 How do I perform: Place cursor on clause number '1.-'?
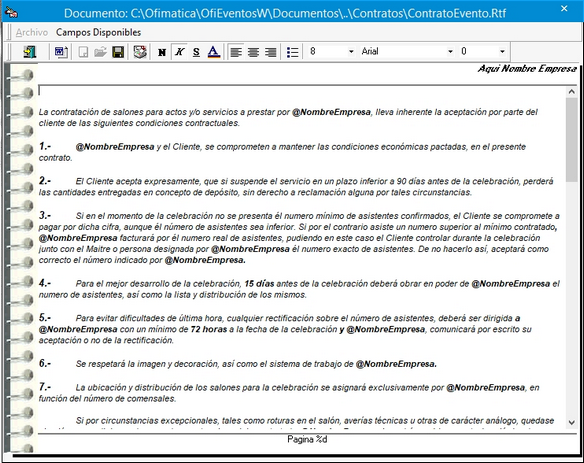point(45,146)
